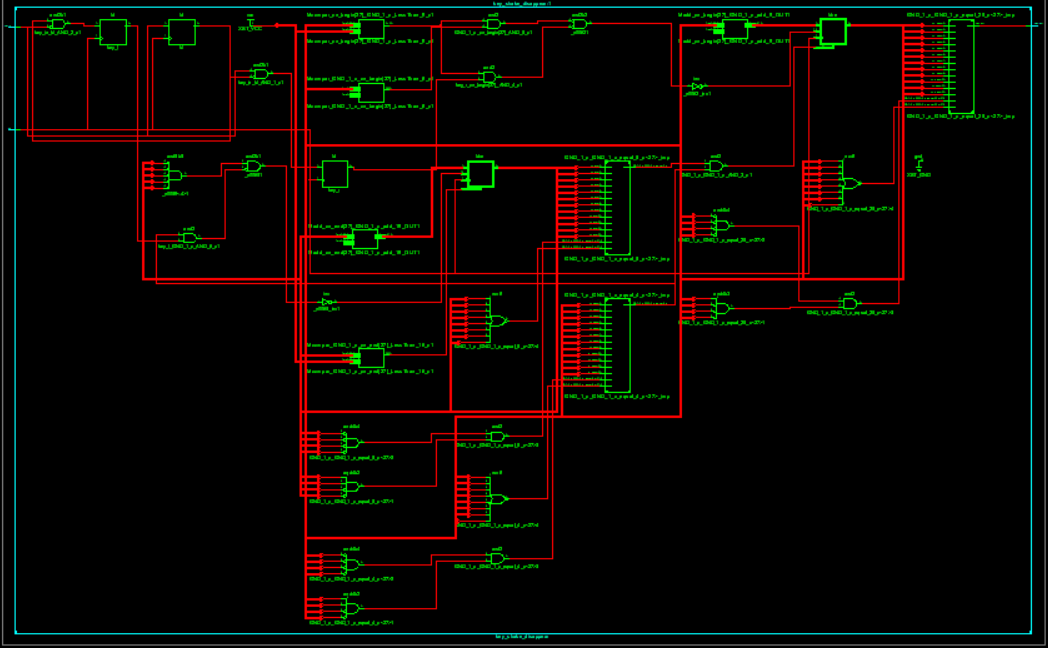Select the inv inverter buffer near top right
This screenshot has width=1048, height=648.
696,86
